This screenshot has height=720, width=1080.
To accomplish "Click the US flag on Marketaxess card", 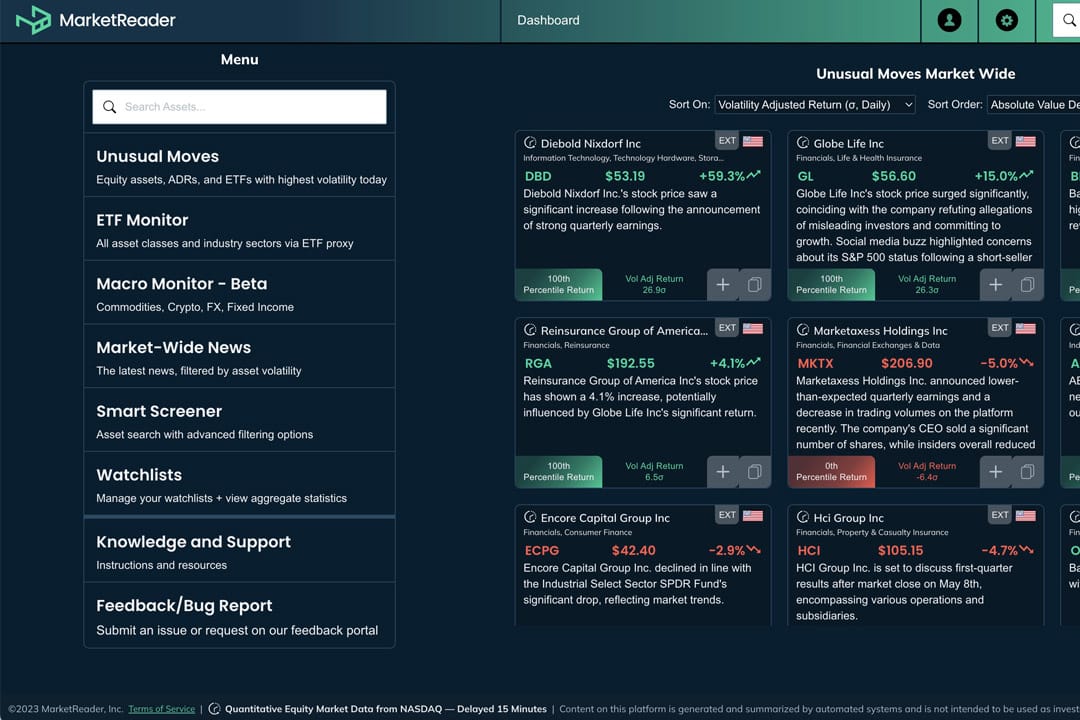I will point(1026,329).
